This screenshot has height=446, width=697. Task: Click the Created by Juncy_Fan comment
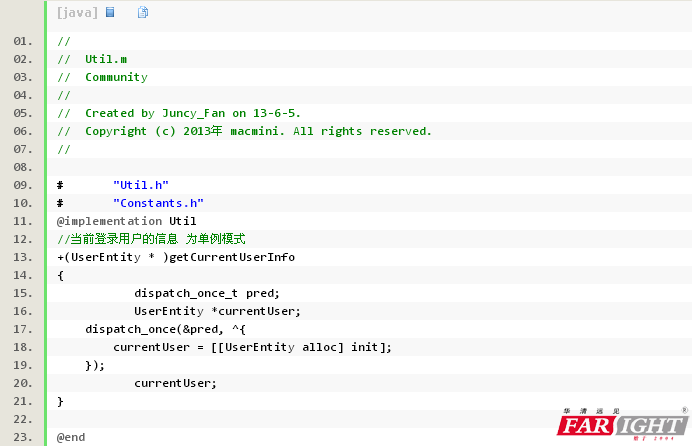point(192,113)
